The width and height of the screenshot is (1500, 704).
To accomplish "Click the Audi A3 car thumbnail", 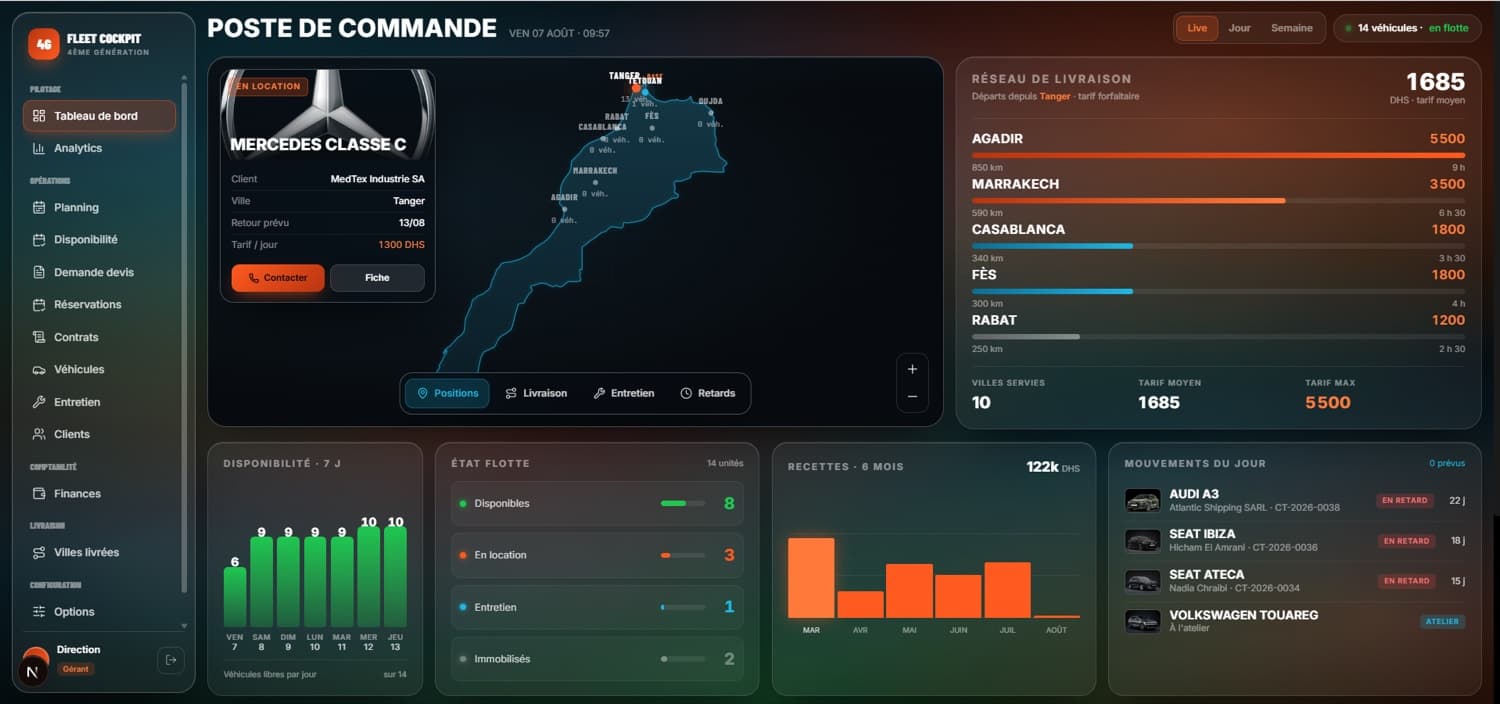I will 1143,500.
